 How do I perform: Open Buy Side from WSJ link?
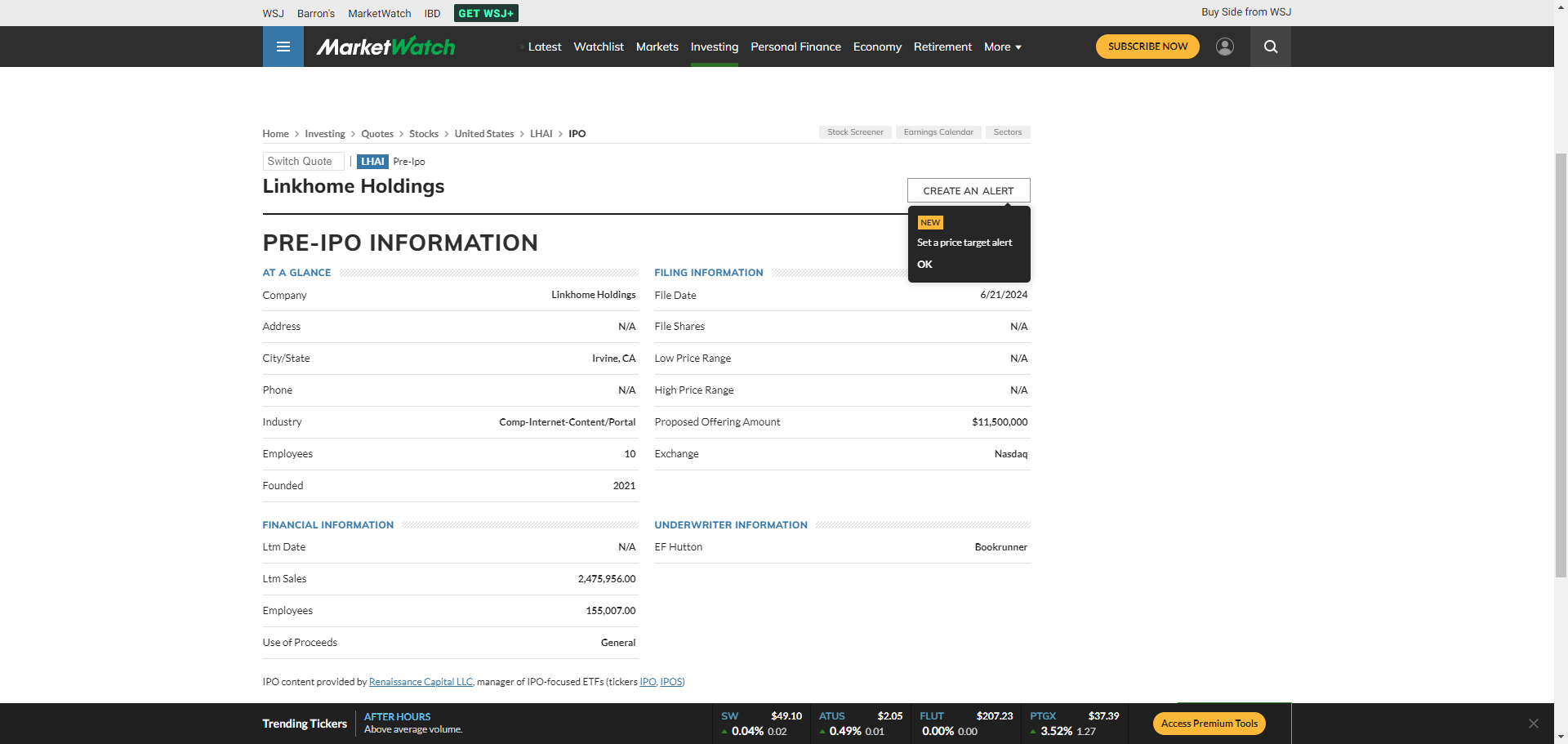(1246, 12)
